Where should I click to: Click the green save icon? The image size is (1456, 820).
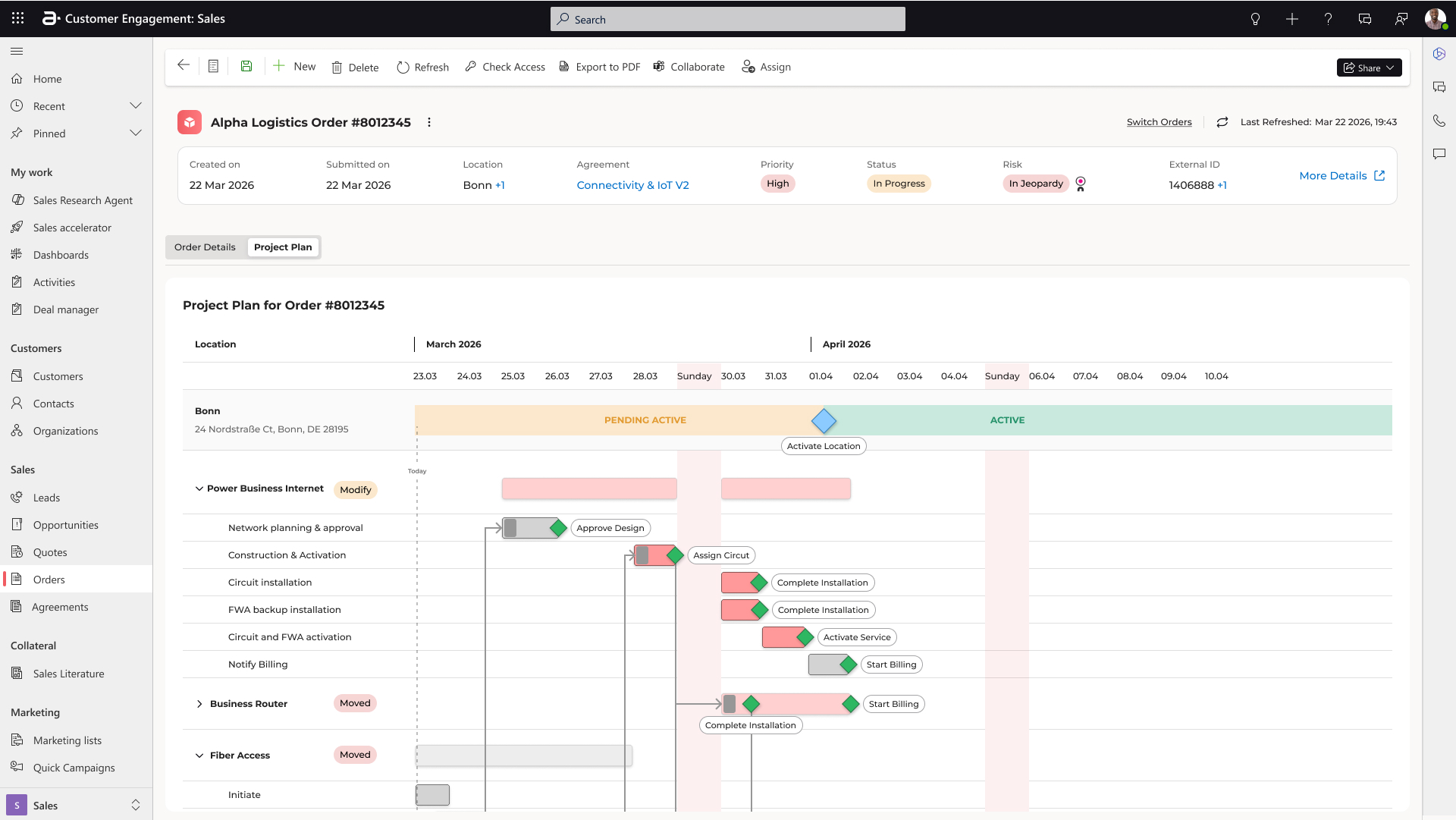coord(246,66)
